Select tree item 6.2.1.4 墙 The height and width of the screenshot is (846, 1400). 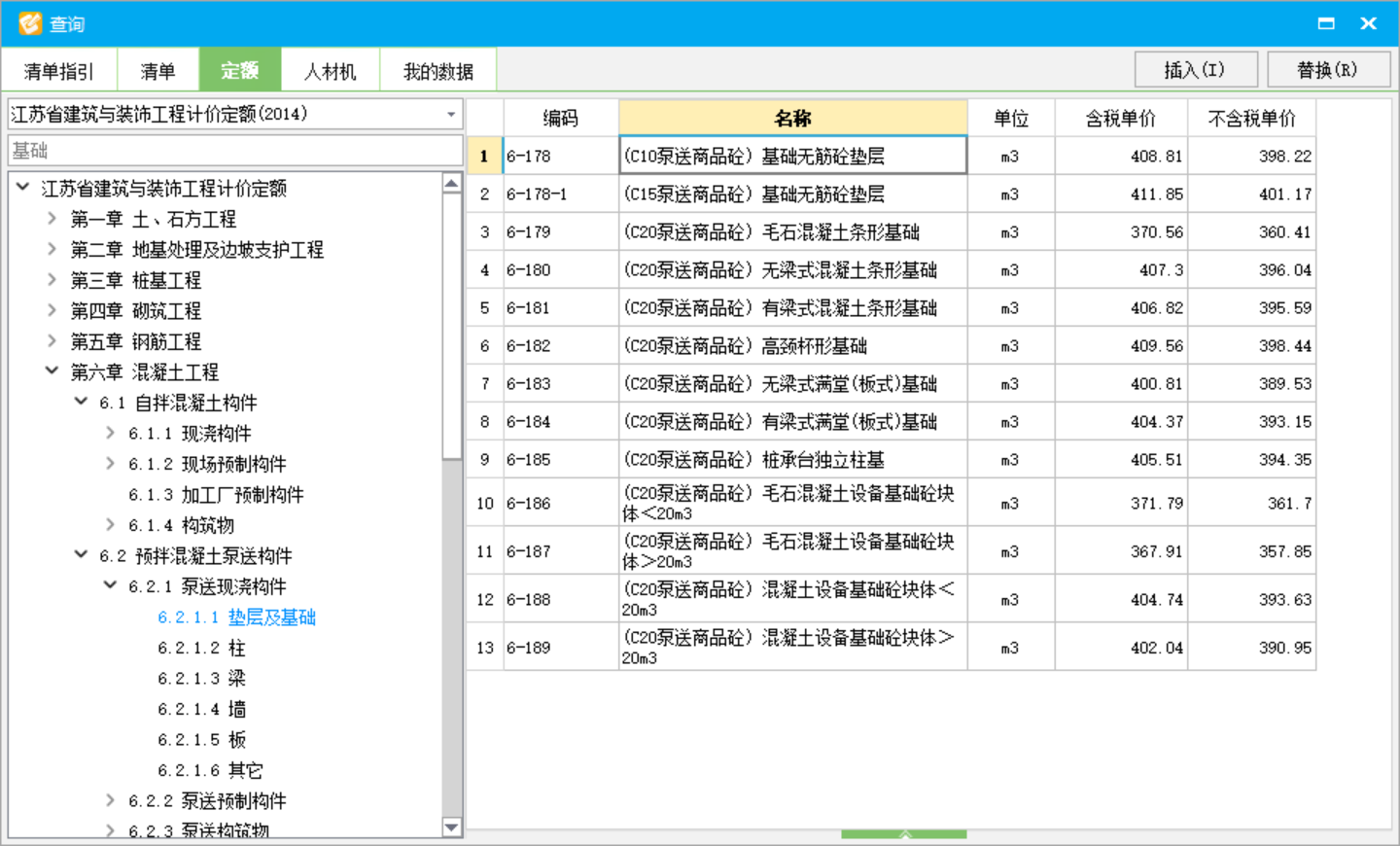(x=201, y=709)
